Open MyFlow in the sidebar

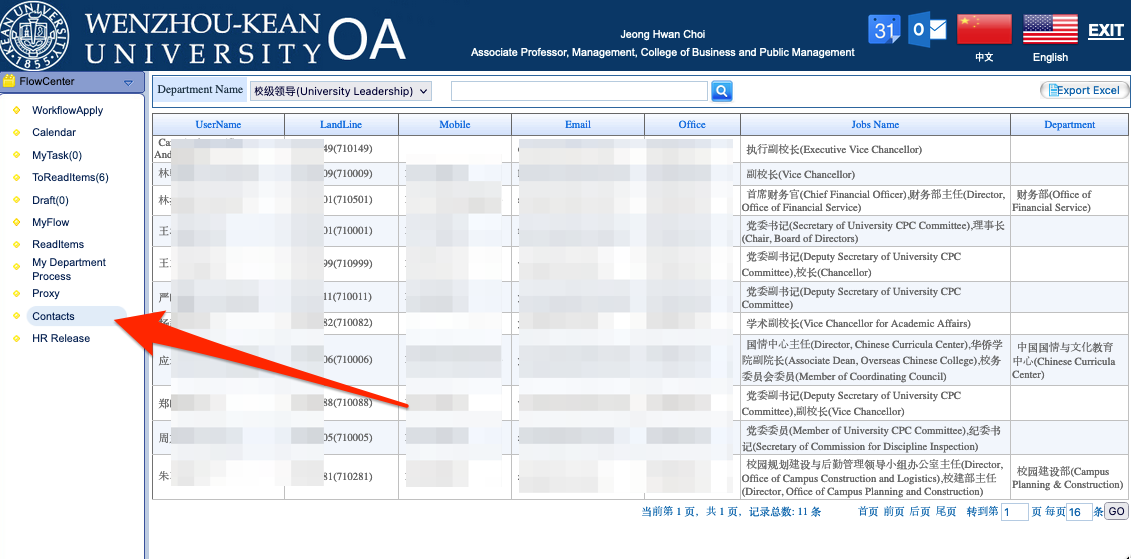[x=50, y=222]
